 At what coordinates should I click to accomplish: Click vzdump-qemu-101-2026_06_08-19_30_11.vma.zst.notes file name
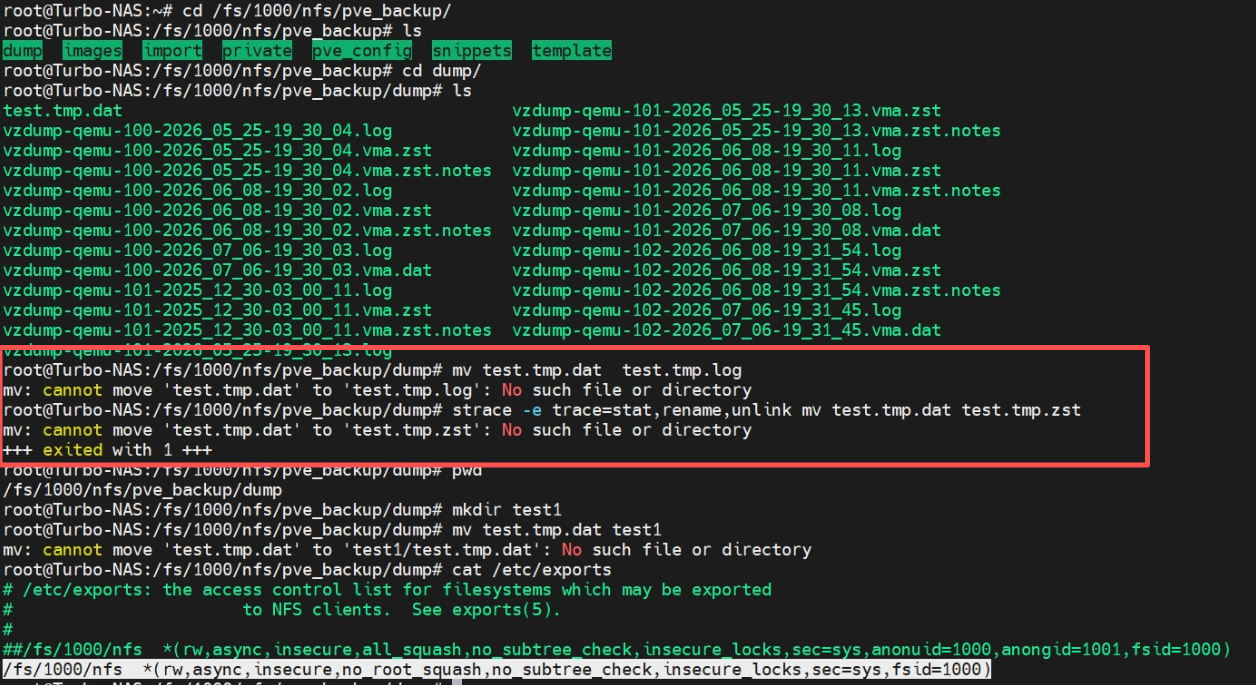[x=757, y=190]
